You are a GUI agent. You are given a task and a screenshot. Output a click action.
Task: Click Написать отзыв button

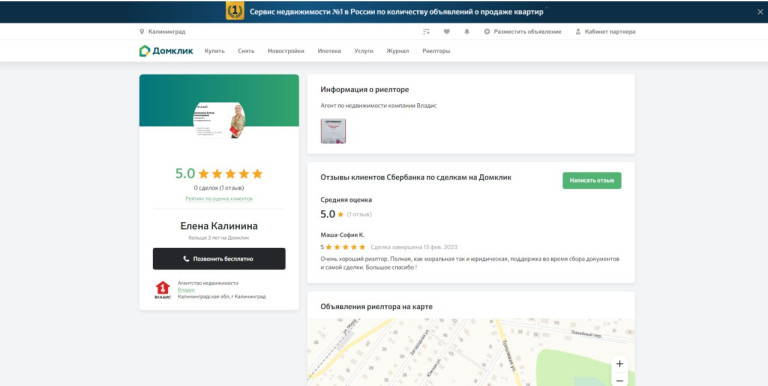592,180
